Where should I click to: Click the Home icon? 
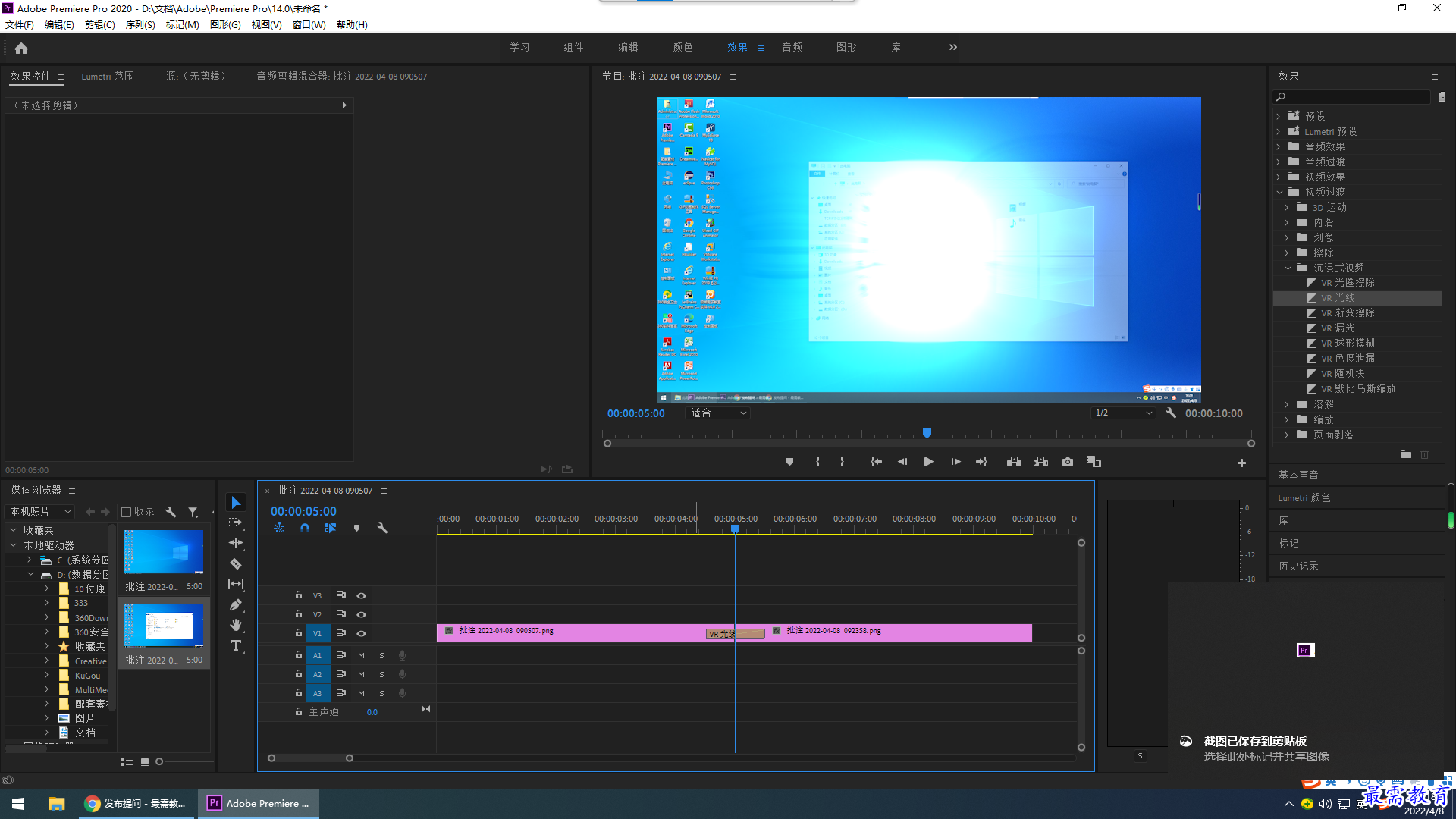click(x=21, y=48)
